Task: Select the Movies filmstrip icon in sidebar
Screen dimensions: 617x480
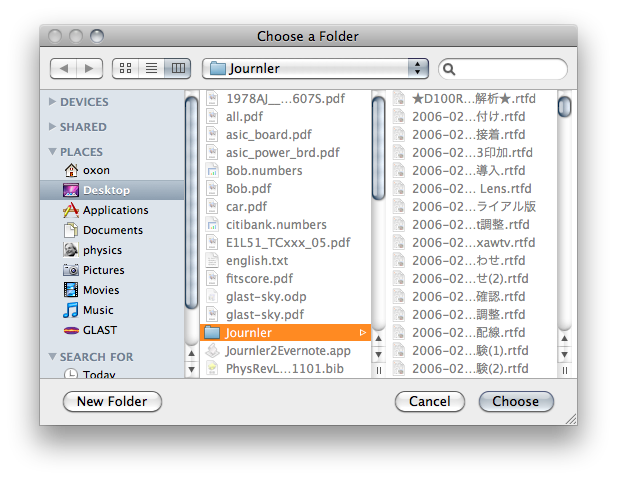Action: point(71,290)
